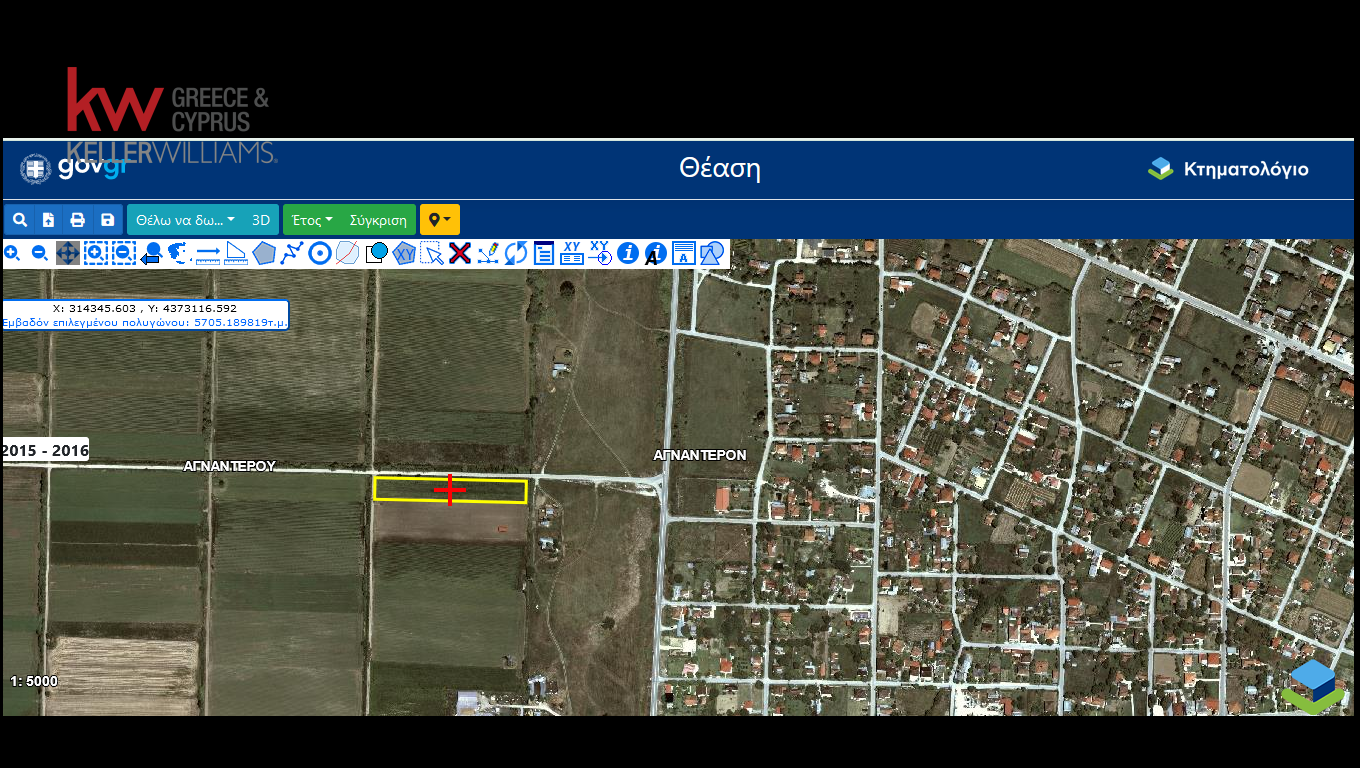The height and width of the screenshot is (768, 1360).
Task: Open the 'Θέλω να δω...' dropdown
Action: coord(185,220)
